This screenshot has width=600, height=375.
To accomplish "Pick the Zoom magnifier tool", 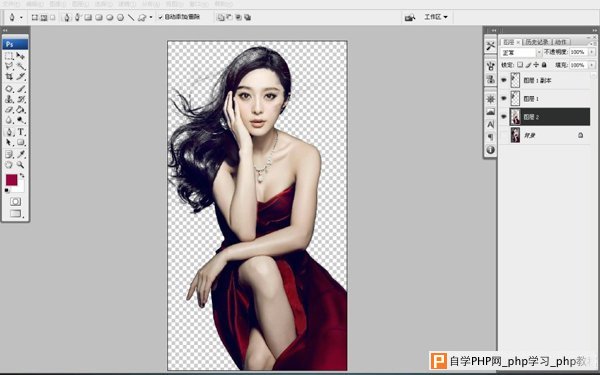I will 21,165.
